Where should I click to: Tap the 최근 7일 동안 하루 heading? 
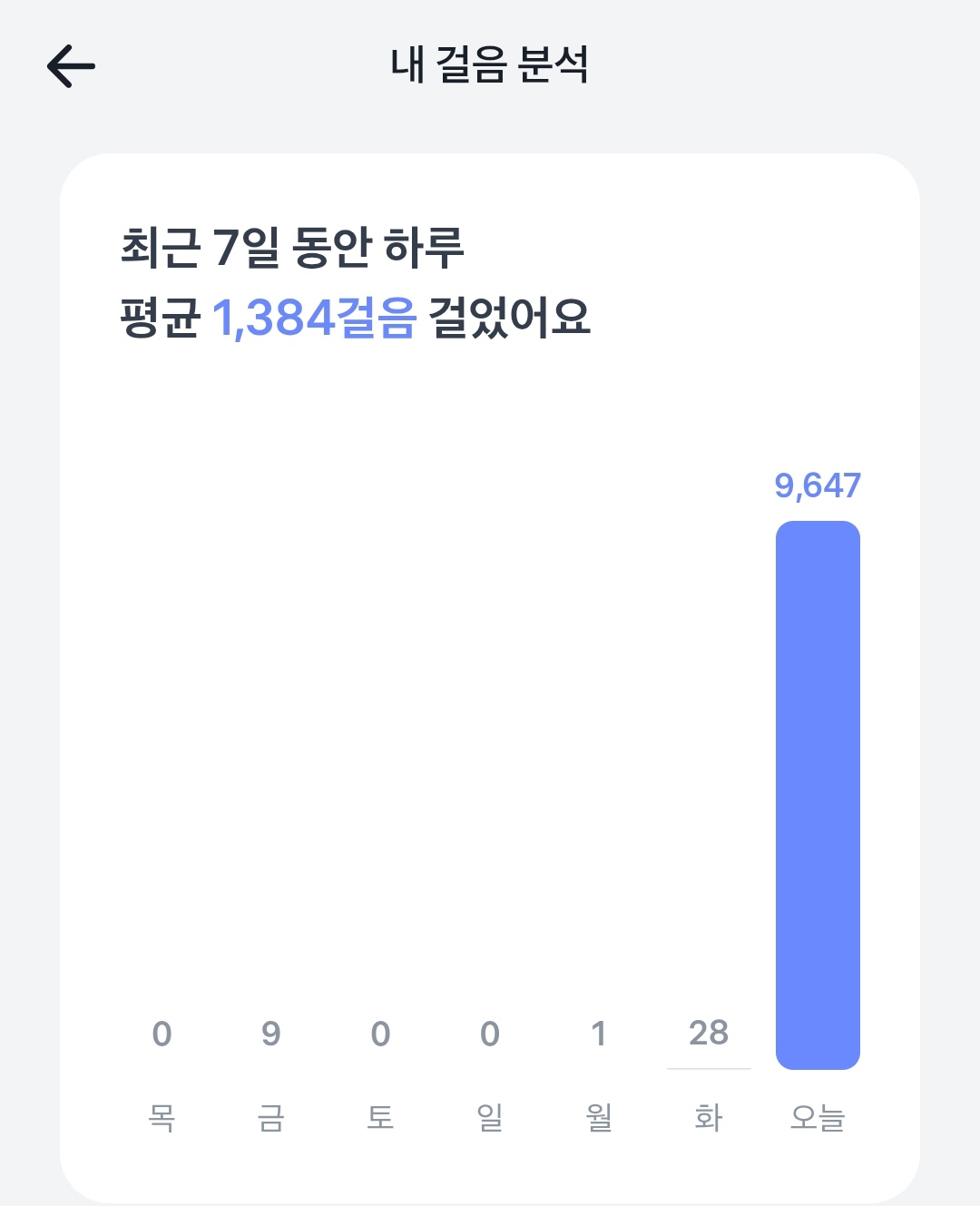(x=292, y=248)
